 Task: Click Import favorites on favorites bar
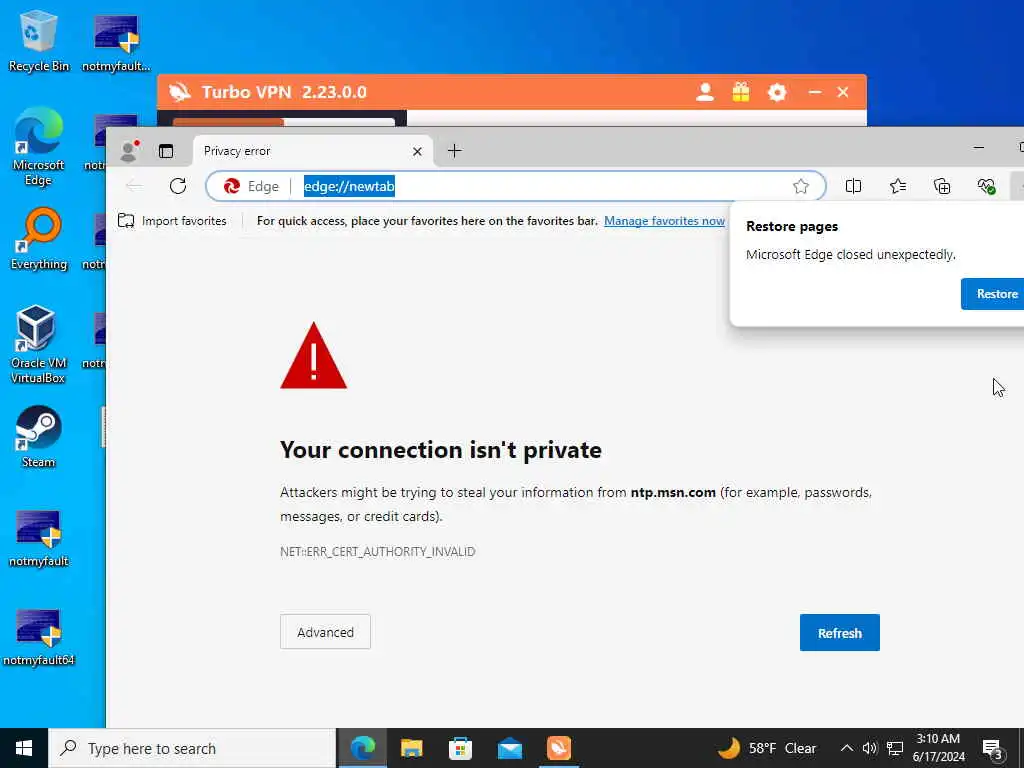point(172,221)
